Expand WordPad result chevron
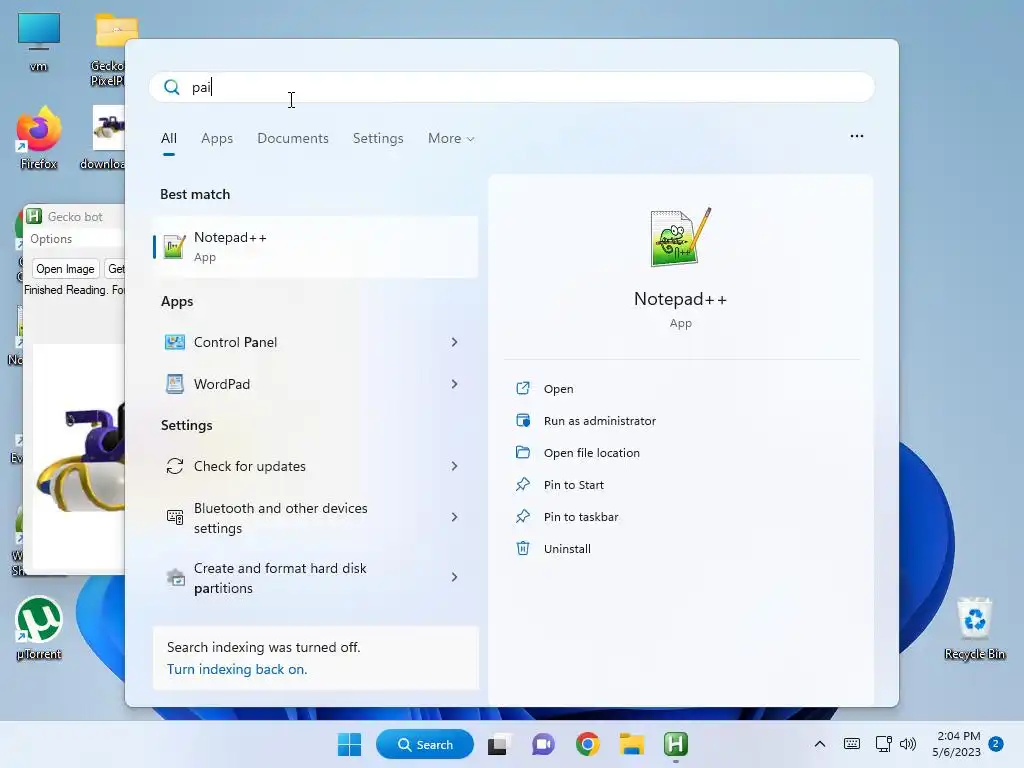The image size is (1024, 768). click(x=455, y=384)
